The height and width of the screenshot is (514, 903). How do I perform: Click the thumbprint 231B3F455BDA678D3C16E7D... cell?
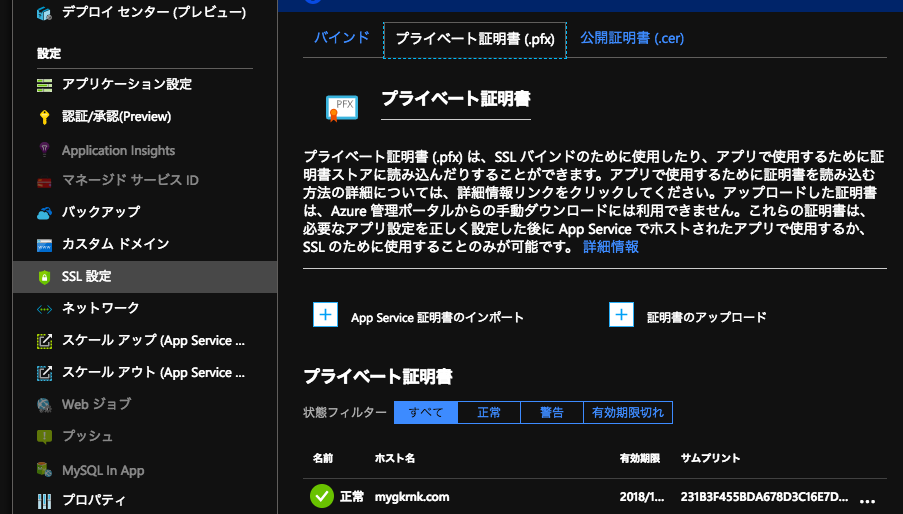[764, 497]
